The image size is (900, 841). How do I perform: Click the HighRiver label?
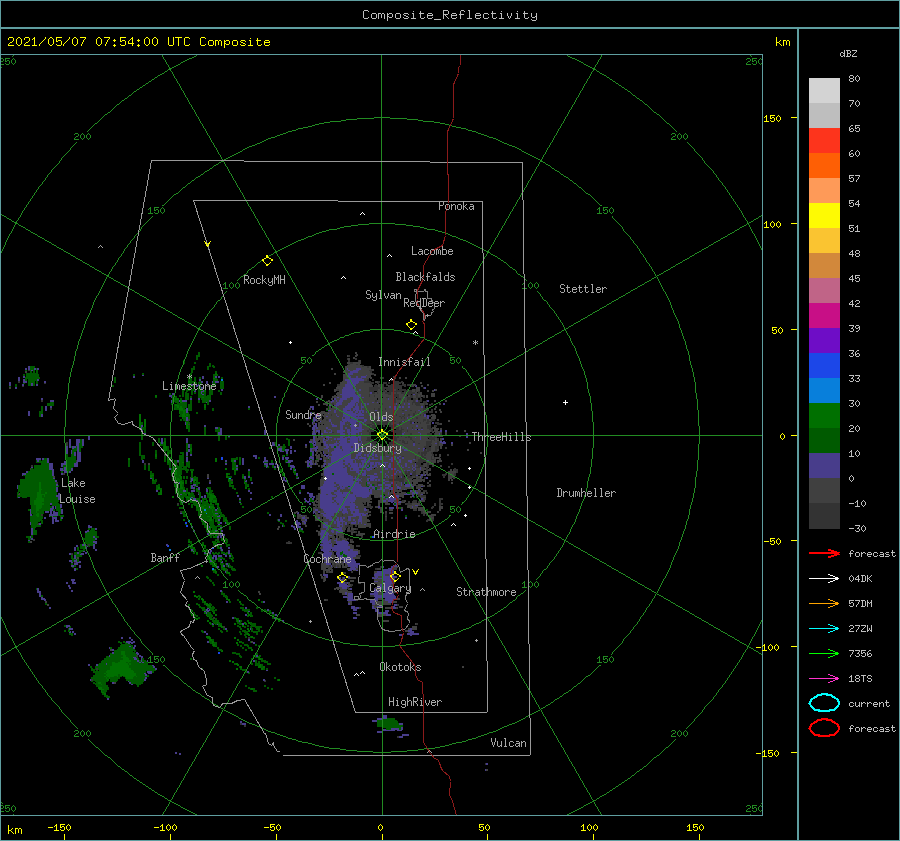pyautogui.click(x=415, y=702)
